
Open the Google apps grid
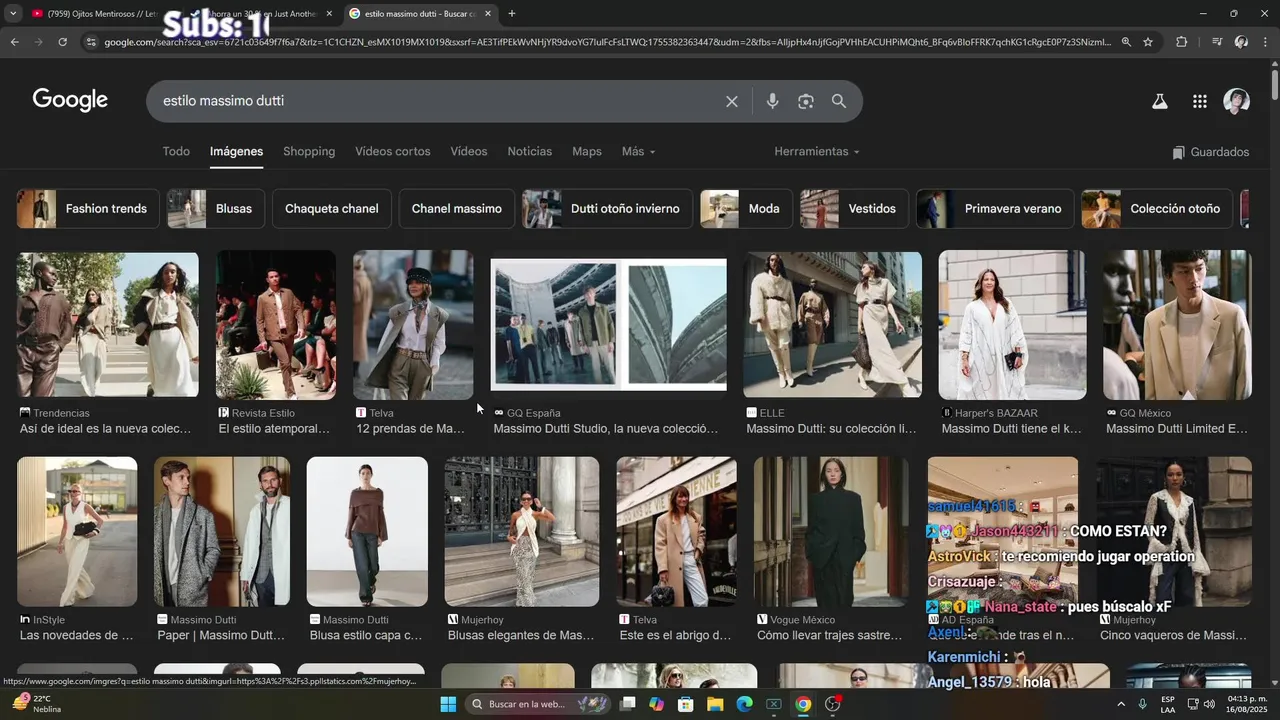[x=1200, y=101]
